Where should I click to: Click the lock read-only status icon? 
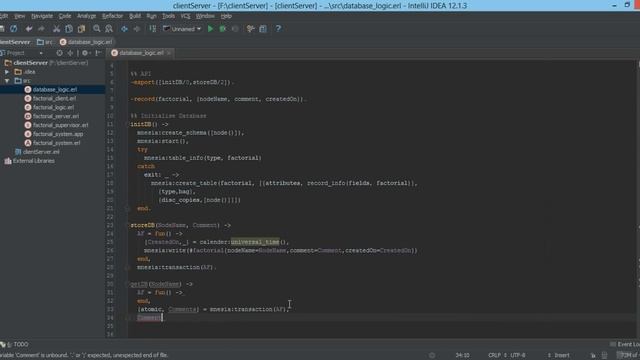593,356
